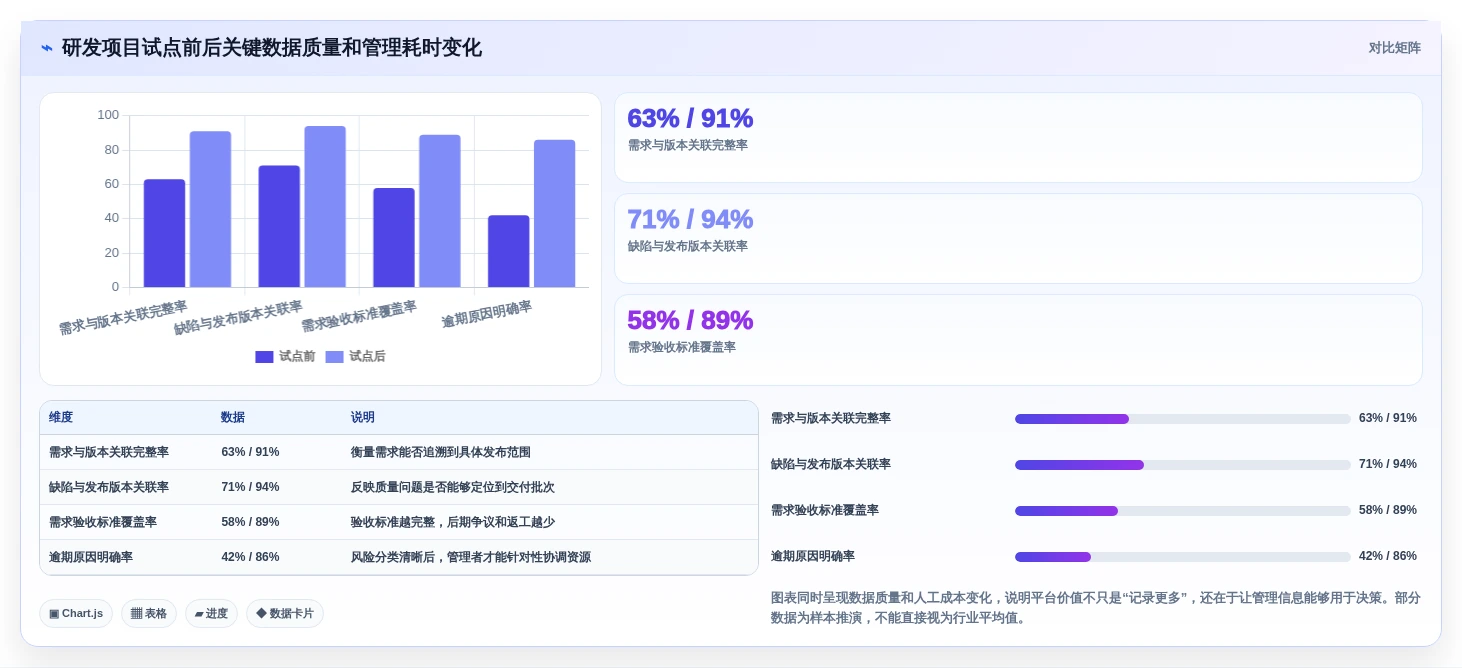Click the 试点前 bar for 需求与版本关联完整率
Screen dimensions: 1462x668
(164, 233)
